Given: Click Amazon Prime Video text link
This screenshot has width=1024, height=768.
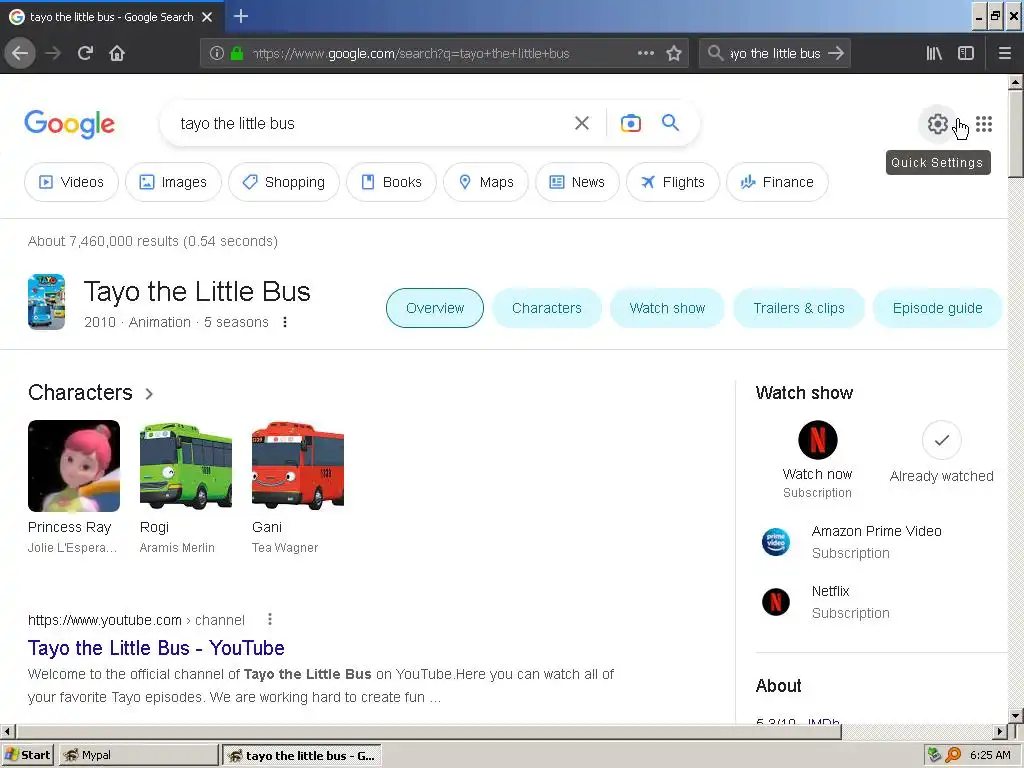Looking at the screenshot, I should click(876, 531).
